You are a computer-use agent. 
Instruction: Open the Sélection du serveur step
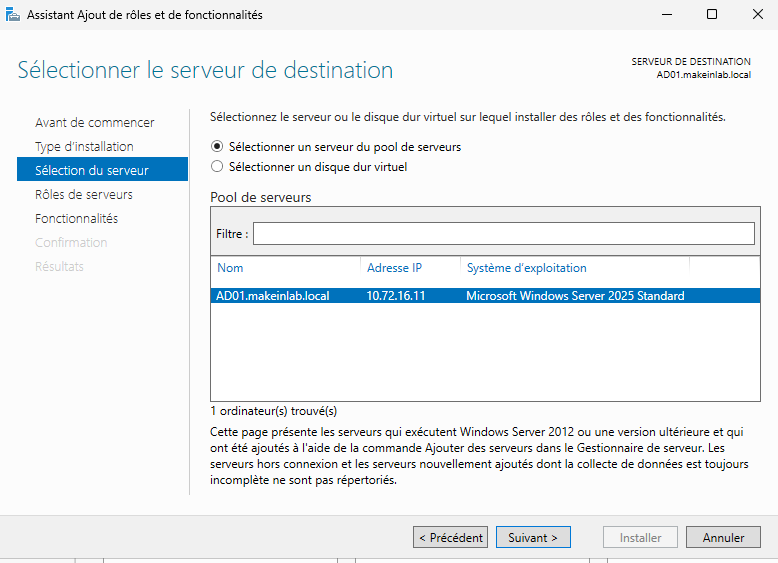coord(92,171)
